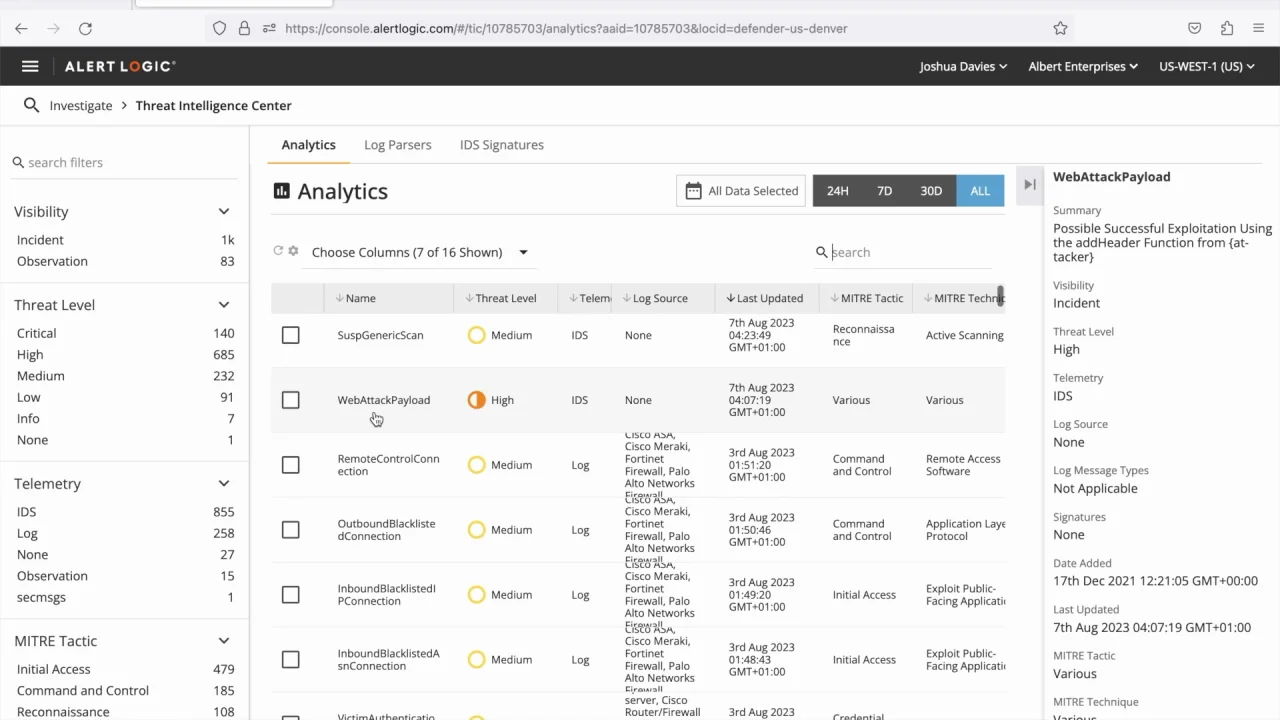Select the 7D time range button
Viewport: 1280px width, 720px height.
pyautogui.click(x=884, y=191)
